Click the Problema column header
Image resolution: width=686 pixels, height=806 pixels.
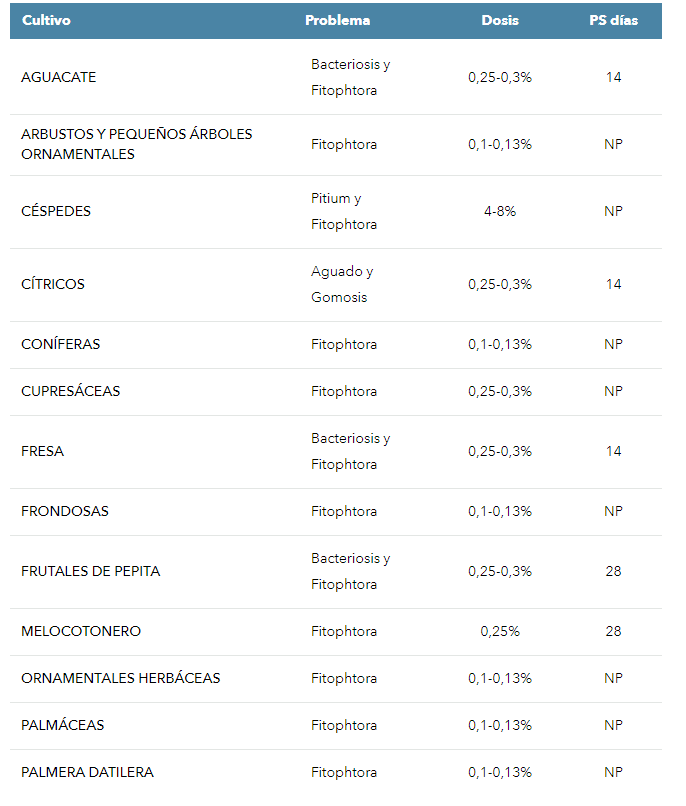(338, 21)
